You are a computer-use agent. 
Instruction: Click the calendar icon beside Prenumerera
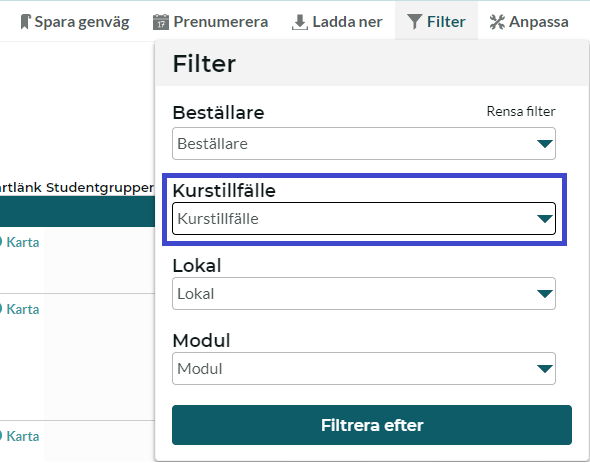(x=161, y=22)
